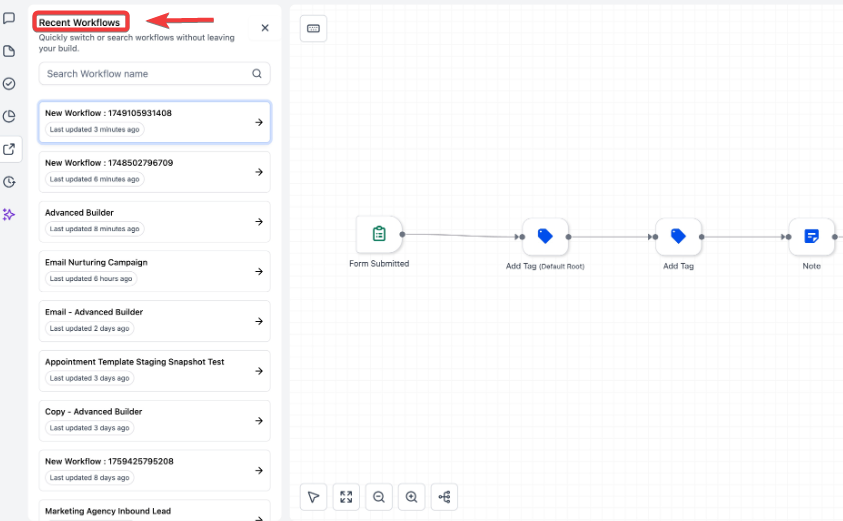This screenshot has height=521, width=843.
Task: Zoom out on the workflow canvas
Action: tap(378, 497)
